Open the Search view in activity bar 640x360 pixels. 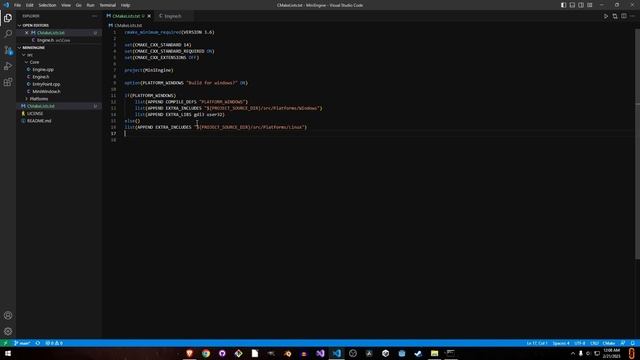click(8, 33)
